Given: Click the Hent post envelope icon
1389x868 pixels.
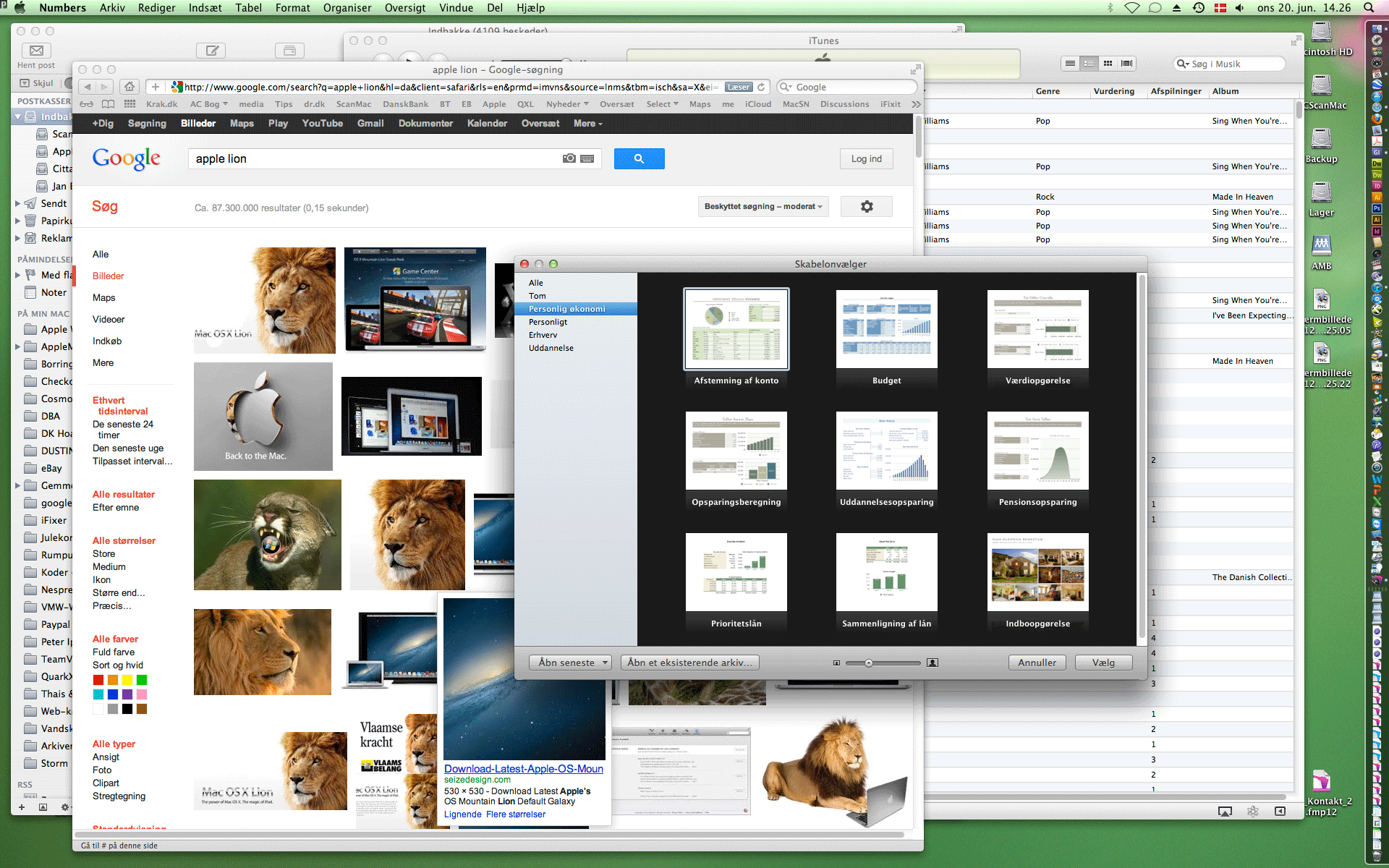Looking at the screenshot, I should click(36, 51).
